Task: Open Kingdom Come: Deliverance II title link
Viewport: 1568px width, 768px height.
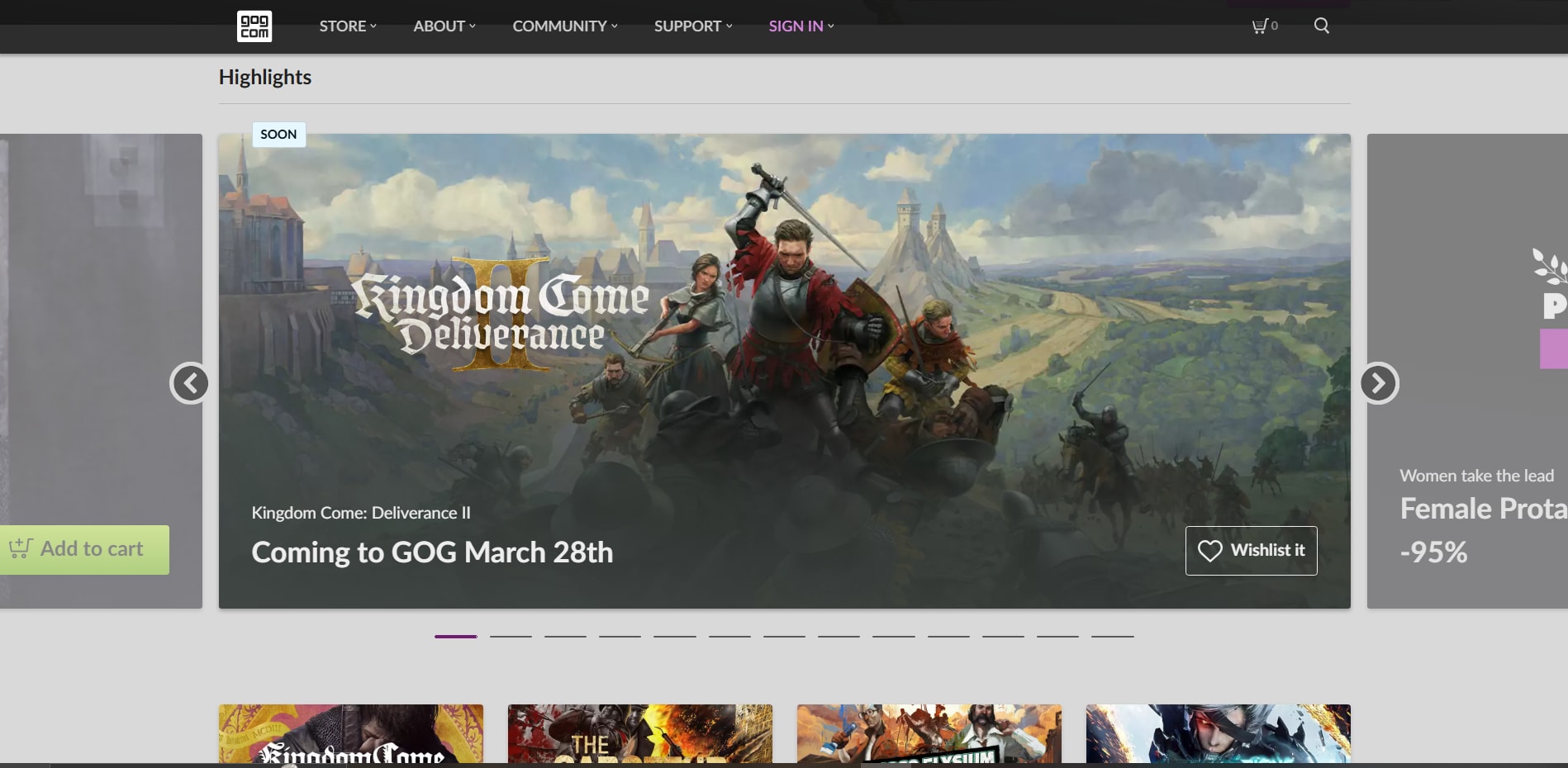Action: pyautogui.click(x=361, y=513)
